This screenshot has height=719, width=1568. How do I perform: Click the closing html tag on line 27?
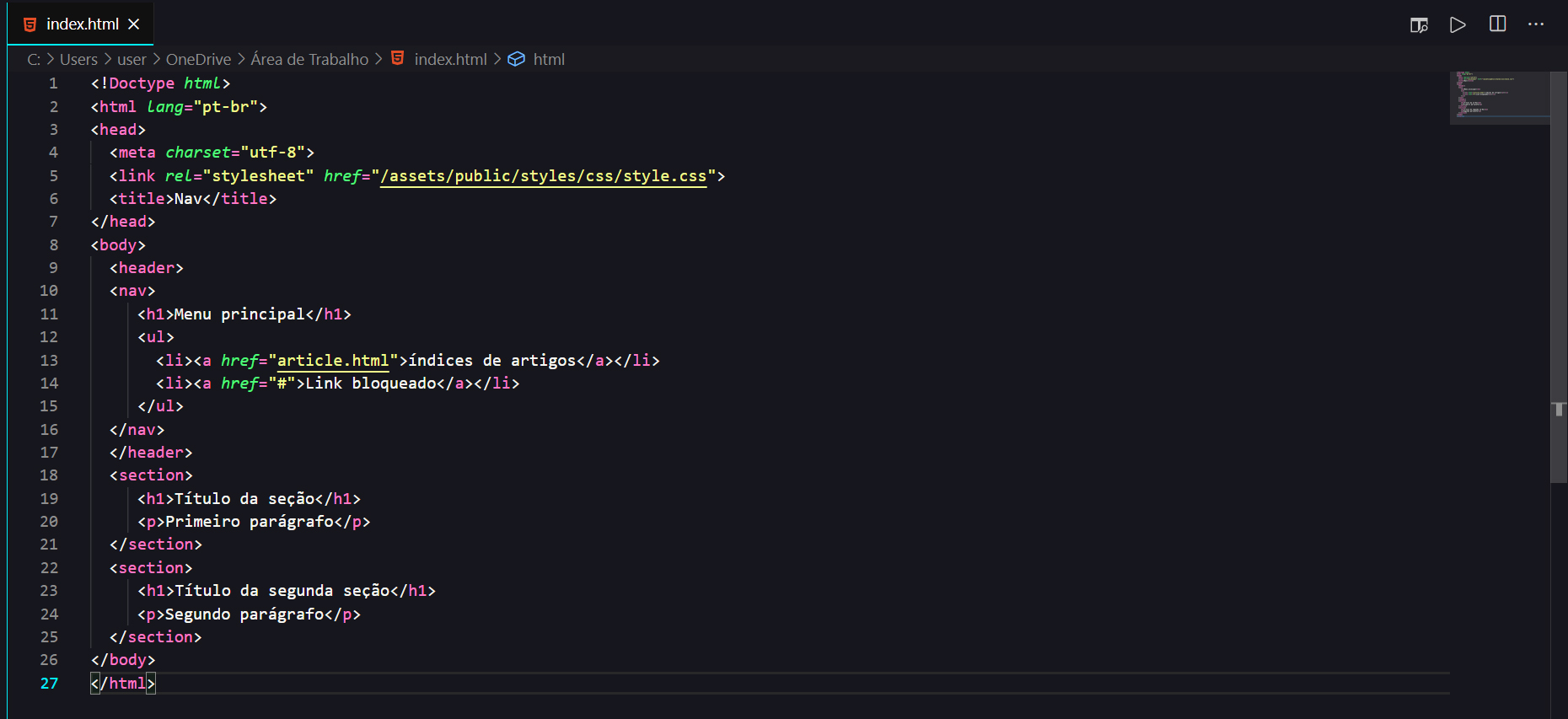123,684
